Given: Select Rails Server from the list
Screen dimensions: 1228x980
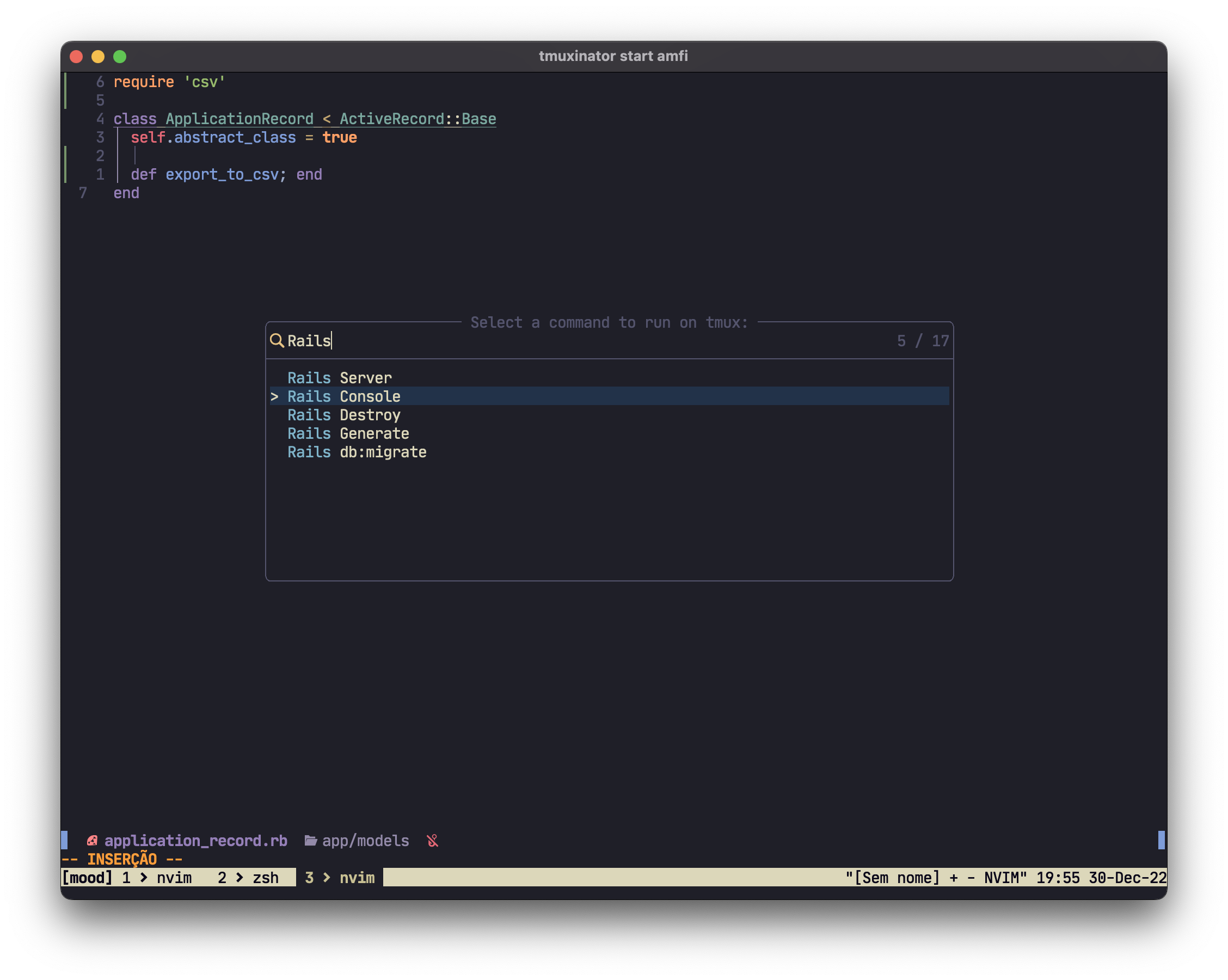Looking at the screenshot, I should pyautogui.click(x=340, y=378).
